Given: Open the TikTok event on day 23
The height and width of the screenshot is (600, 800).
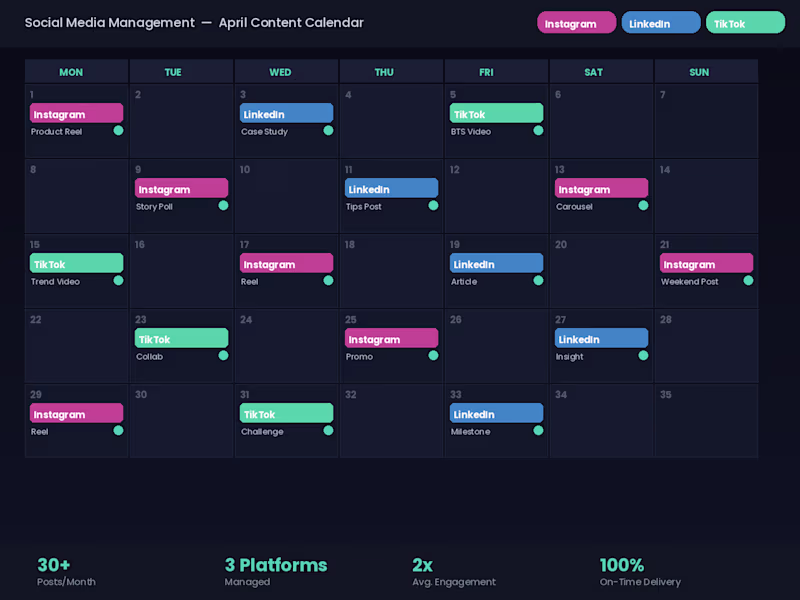Looking at the screenshot, I should (182, 338).
